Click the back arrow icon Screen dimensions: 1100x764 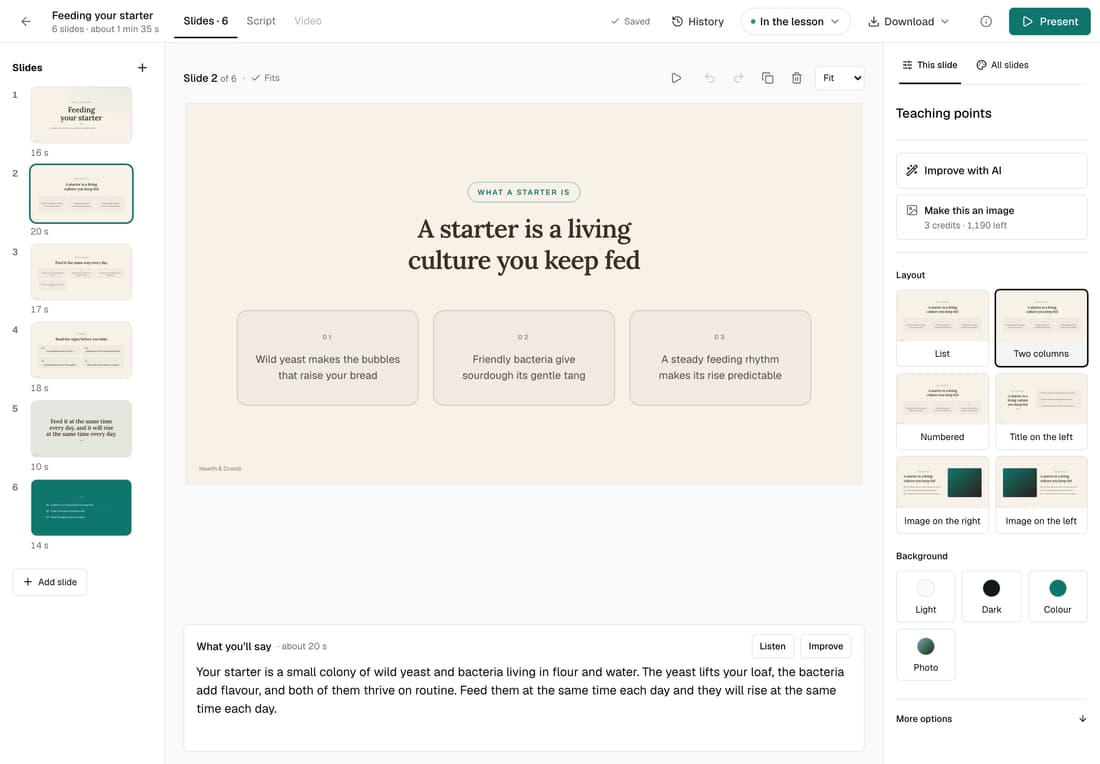tap(26, 21)
